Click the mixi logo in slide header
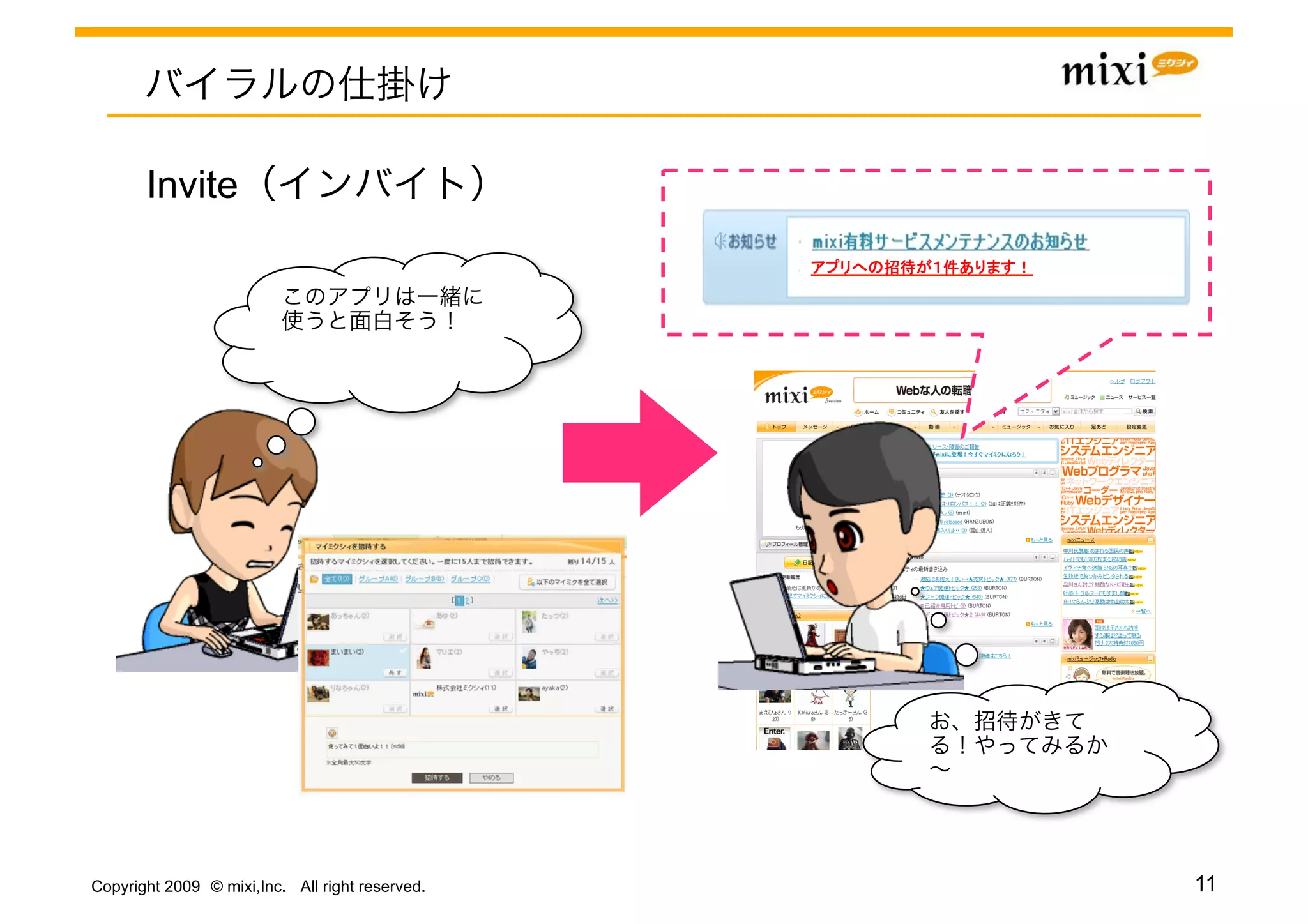 pos(1129,68)
